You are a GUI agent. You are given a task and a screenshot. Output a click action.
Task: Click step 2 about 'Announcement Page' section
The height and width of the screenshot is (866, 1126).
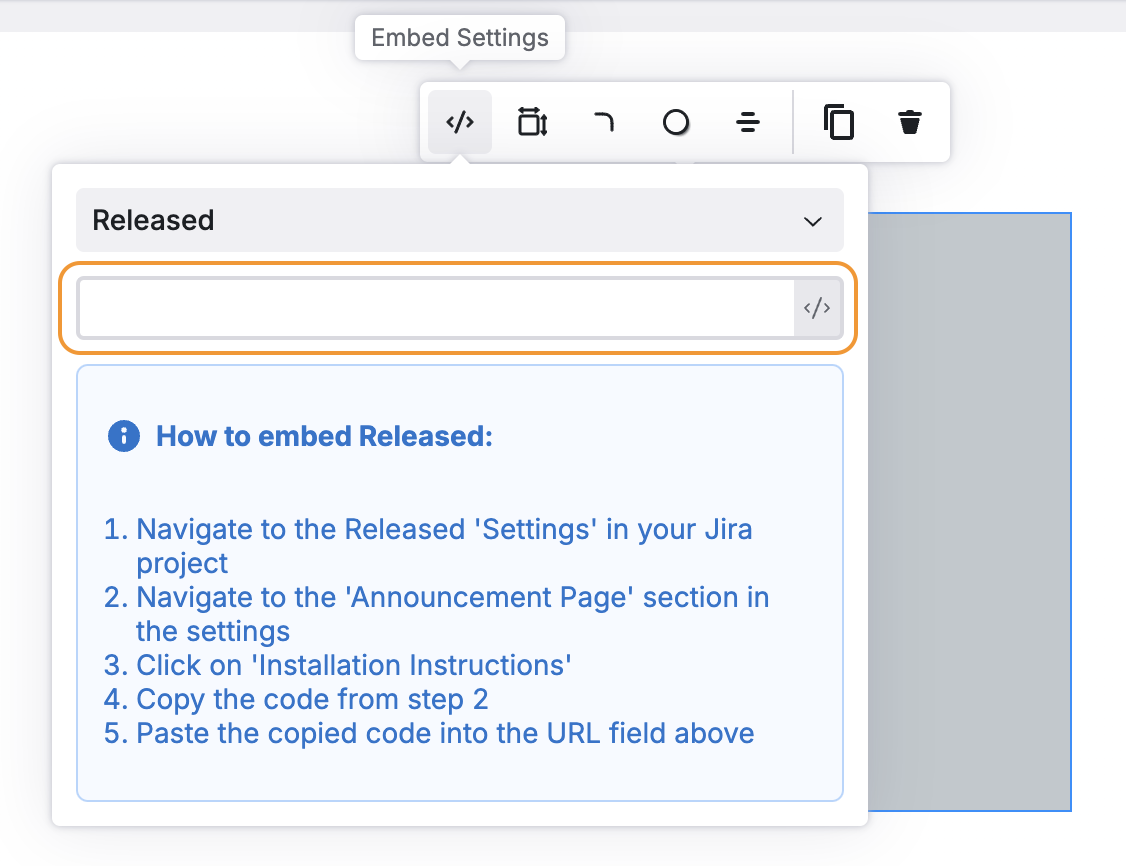point(452,614)
